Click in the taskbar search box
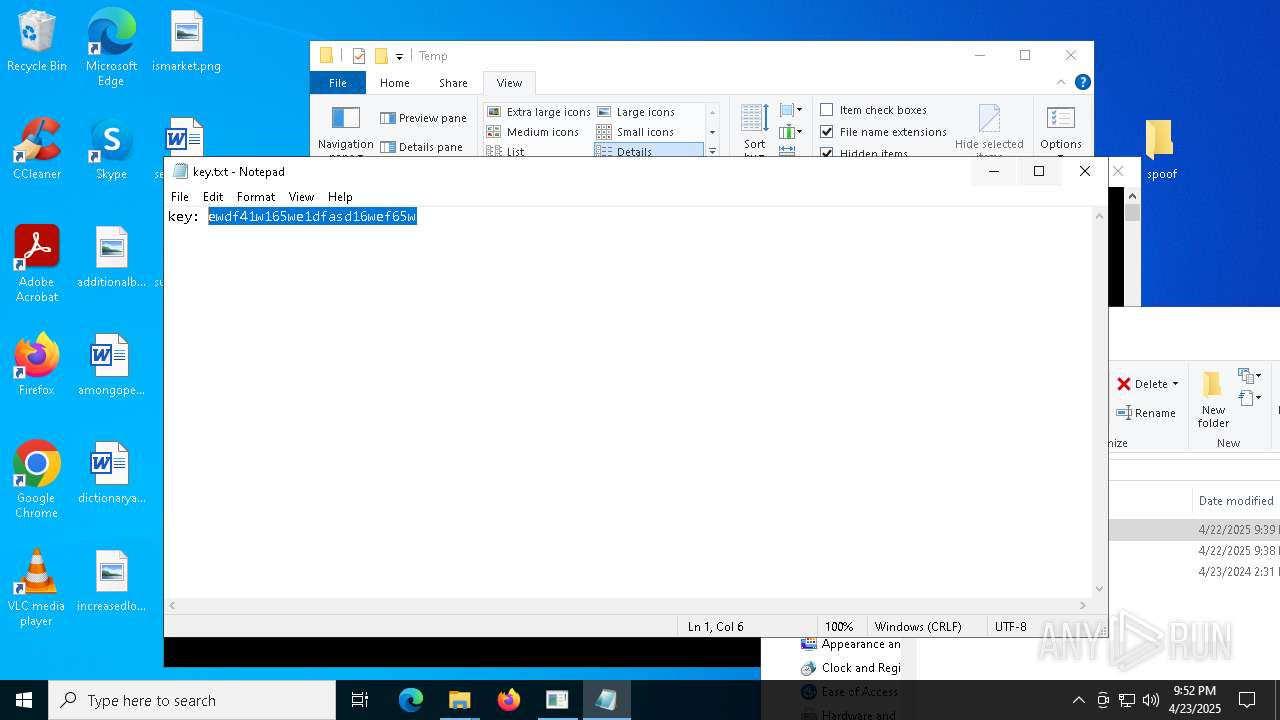The width and height of the screenshot is (1280, 720). (x=192, y=700)
